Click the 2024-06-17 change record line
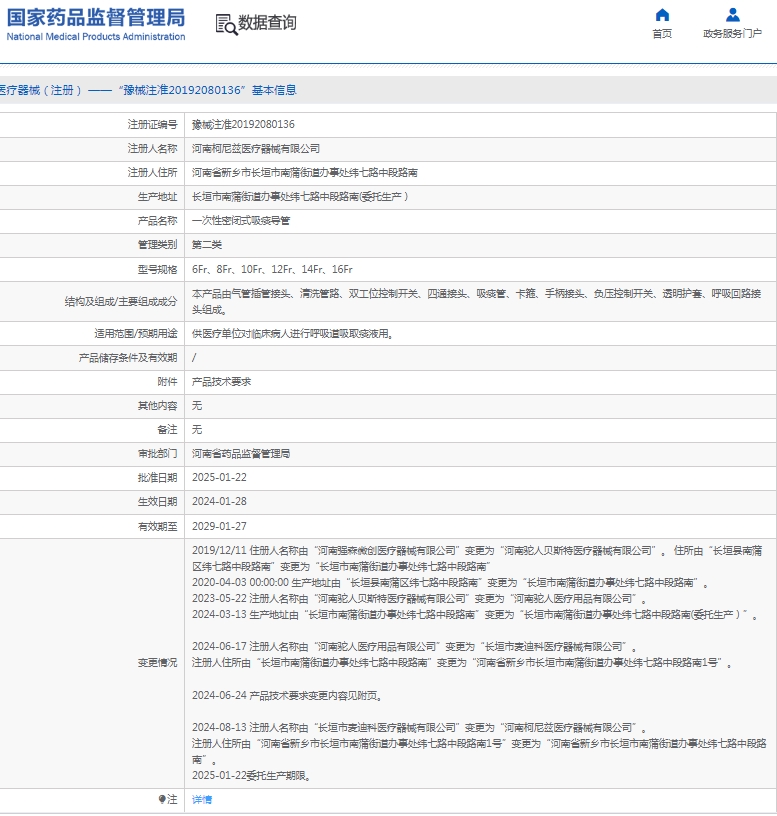777x816 pixels. pyautogui.click(x=414, y=646)
